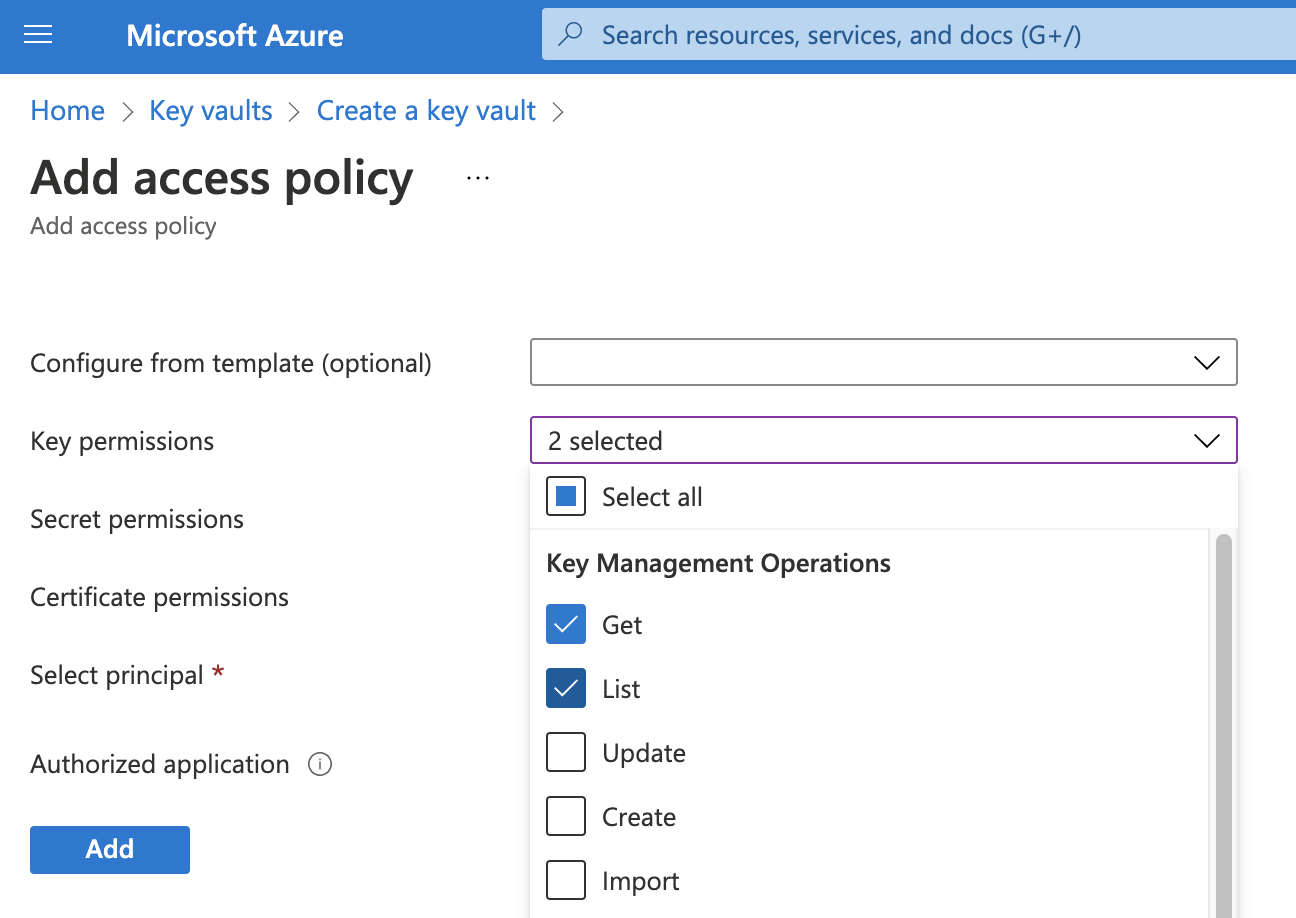Uncheck the List key permission
Image resolution: width=1296 pixels, height=918 pixels.
pos(566,689)
